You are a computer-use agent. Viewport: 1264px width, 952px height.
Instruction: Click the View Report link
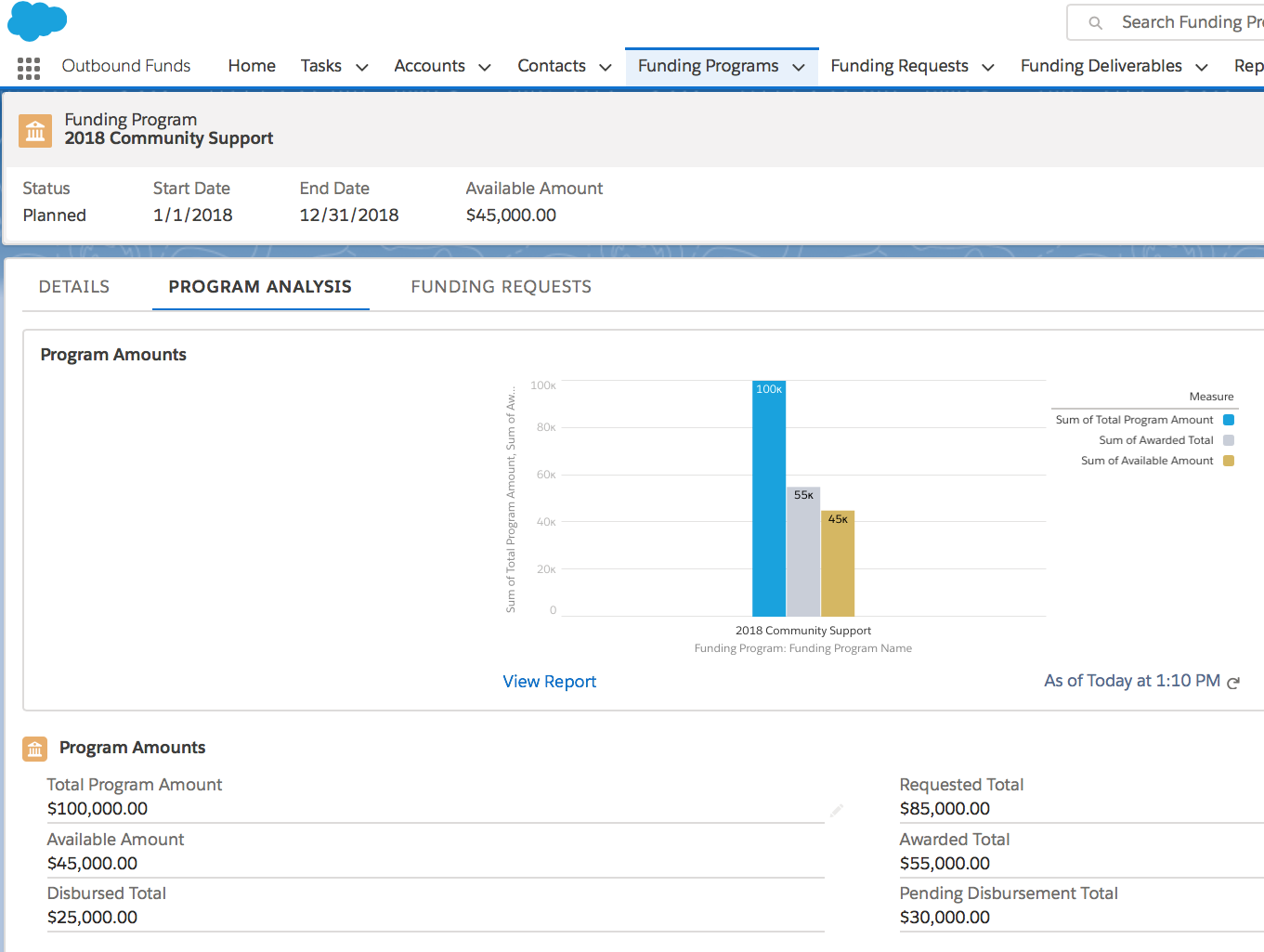click(x=550, y=682)
